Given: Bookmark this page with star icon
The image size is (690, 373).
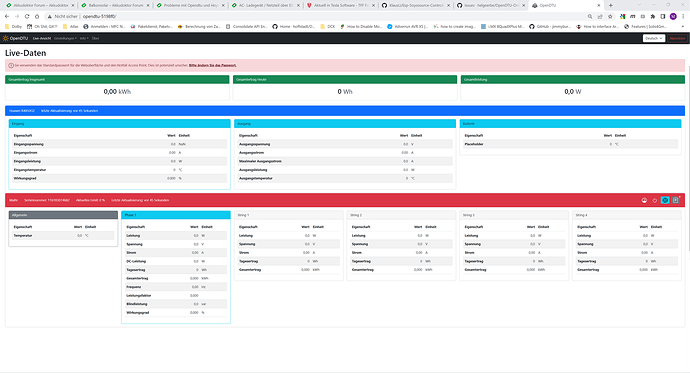Looking at the screenshot, I should [x=610, y=16].
